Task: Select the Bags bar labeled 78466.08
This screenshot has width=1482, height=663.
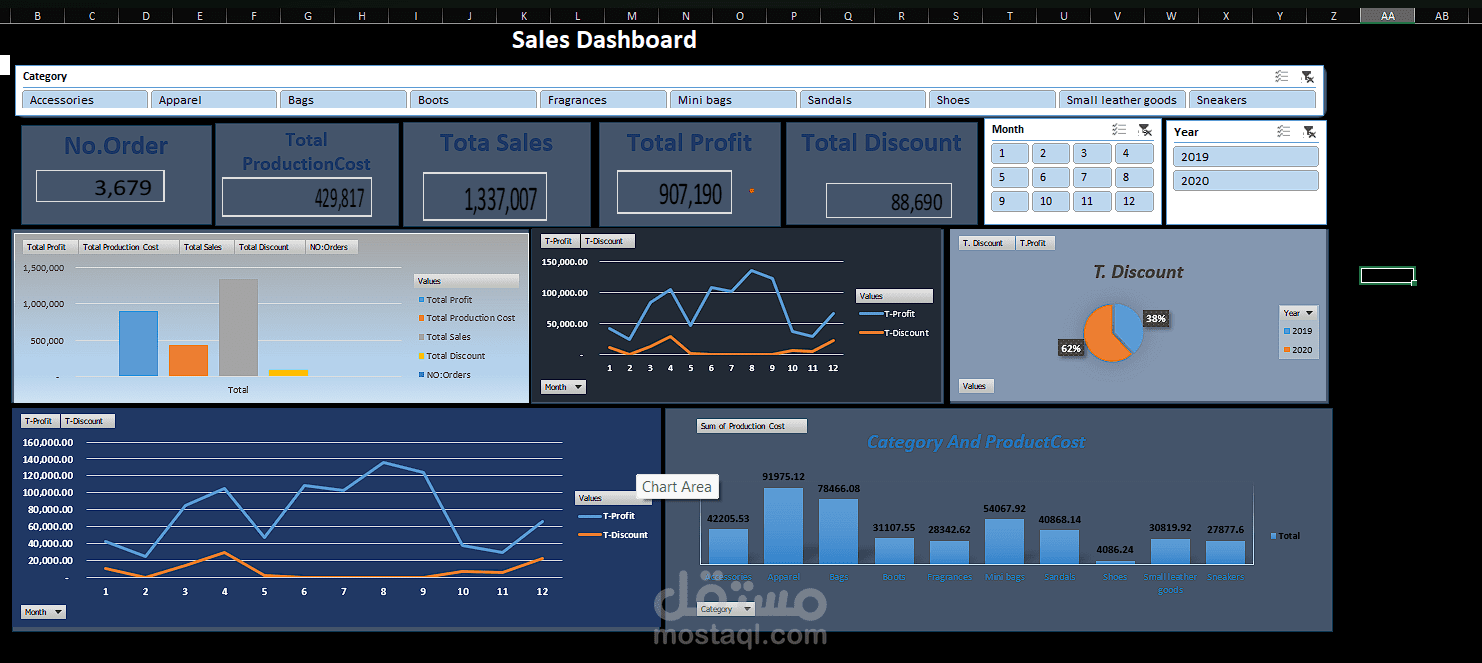Action: click(838, 532)
